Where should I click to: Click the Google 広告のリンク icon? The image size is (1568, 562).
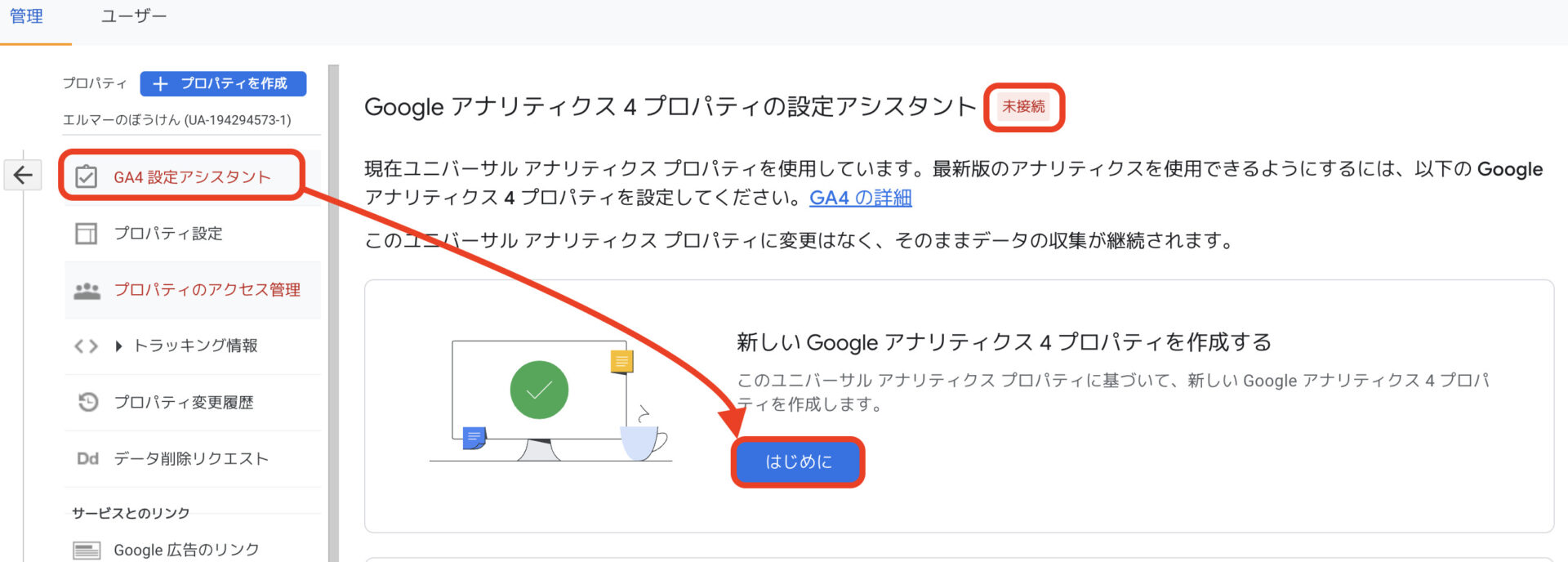[87, 551]
